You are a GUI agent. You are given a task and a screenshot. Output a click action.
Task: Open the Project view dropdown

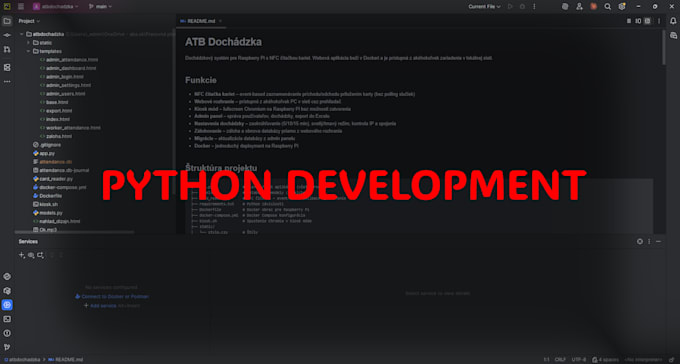pyautogui.click(x=29, y=21)
